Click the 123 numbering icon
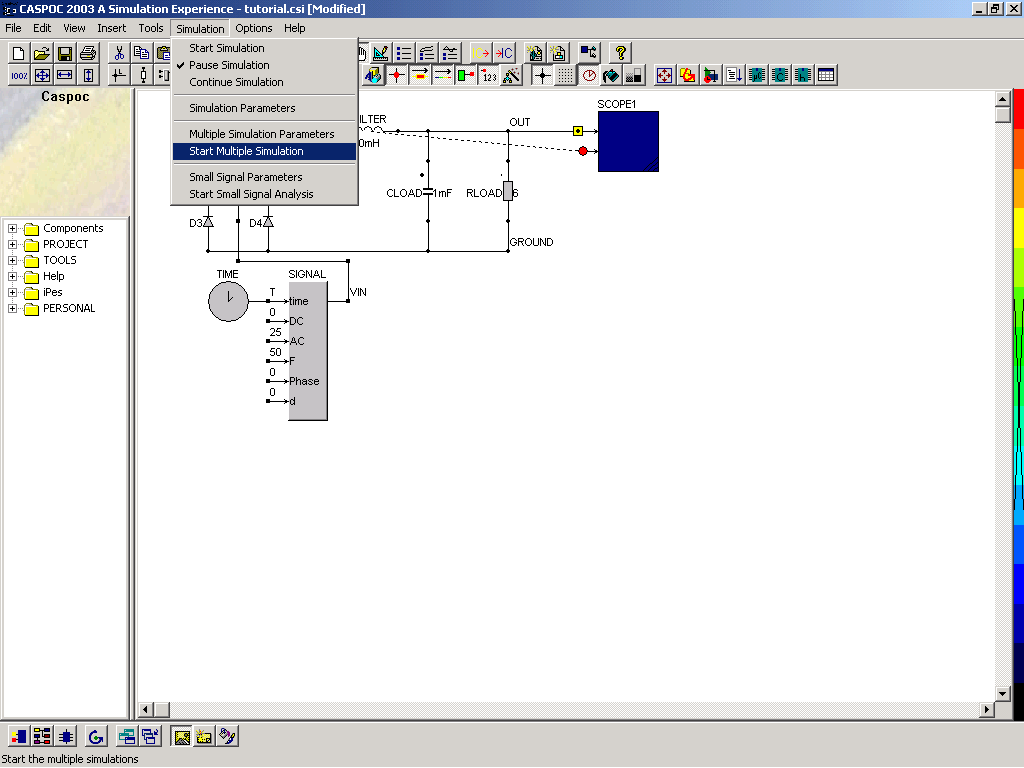The image size is (1024, 768). (489, 75)
